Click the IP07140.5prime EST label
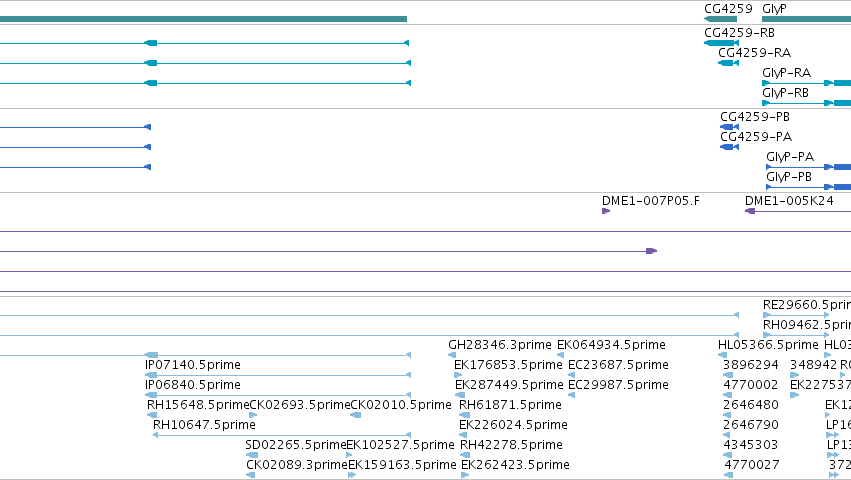Viewport: 851px width, 480px height. coord(193,365)
